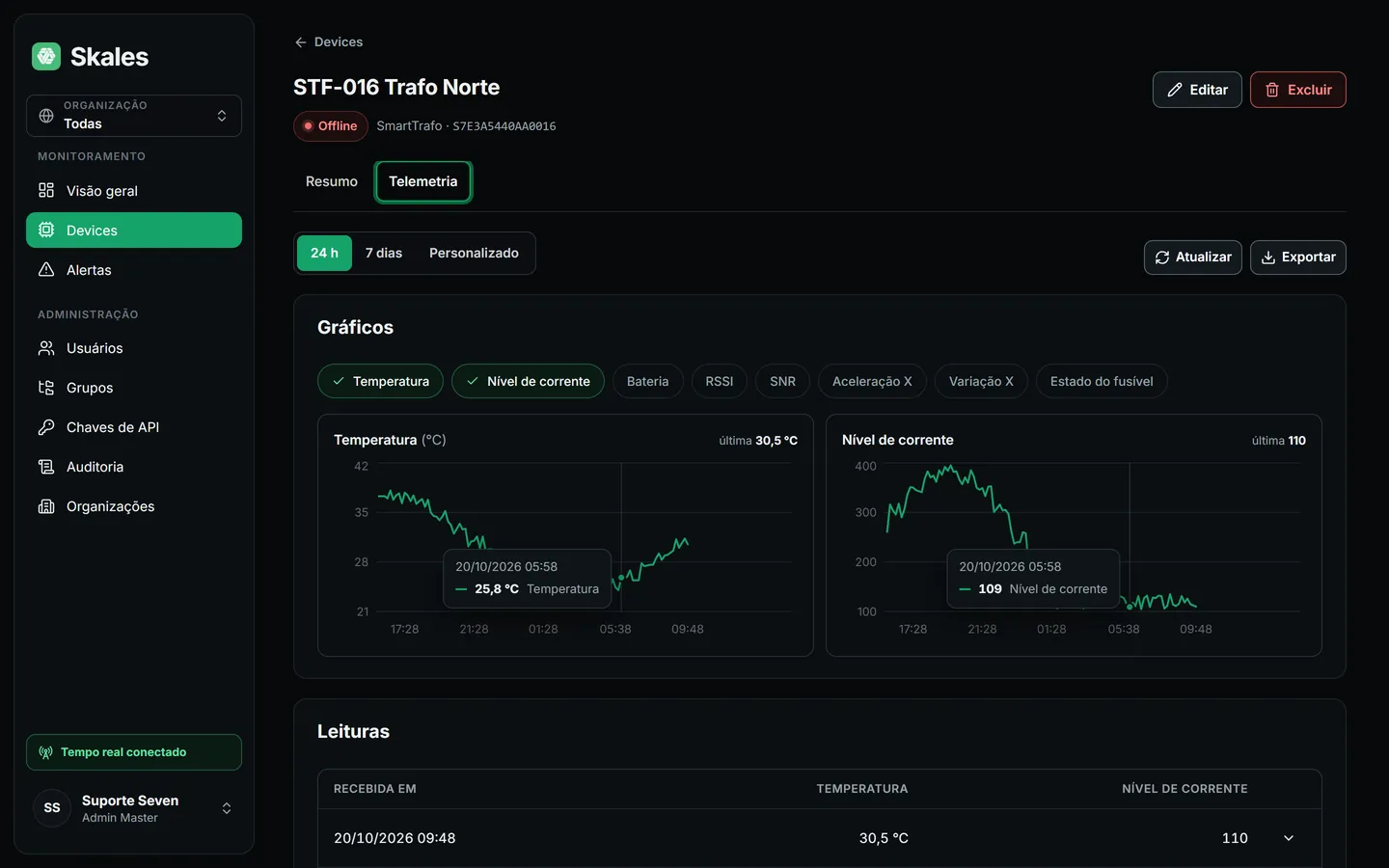Enable the Estado do fusível chart chip

click(1102, 381)
